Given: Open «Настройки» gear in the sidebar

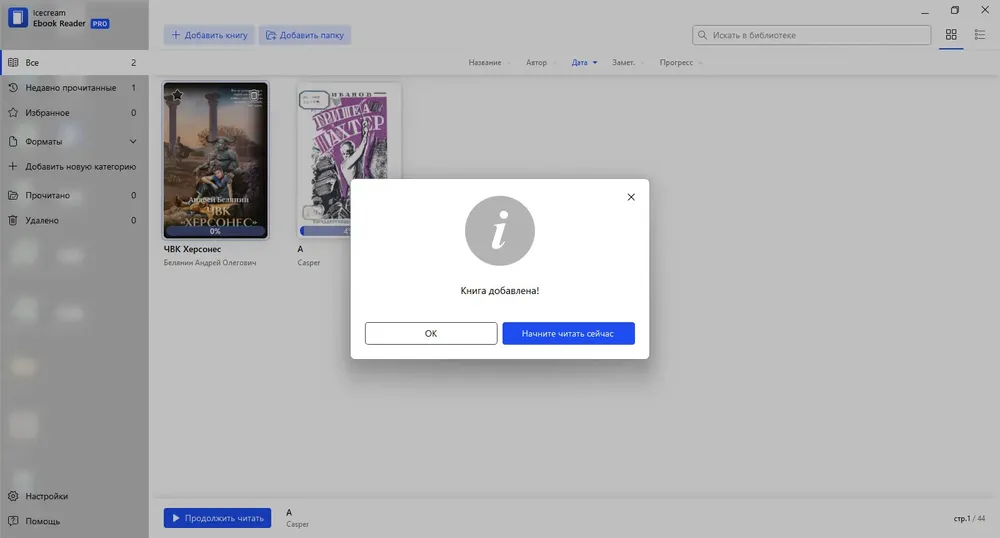Looking at the screenshot, I should (13, 496).
